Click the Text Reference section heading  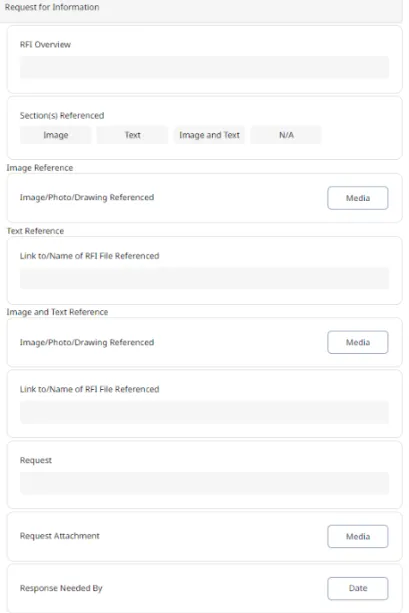pyautogui.click(x=35, y=231)
